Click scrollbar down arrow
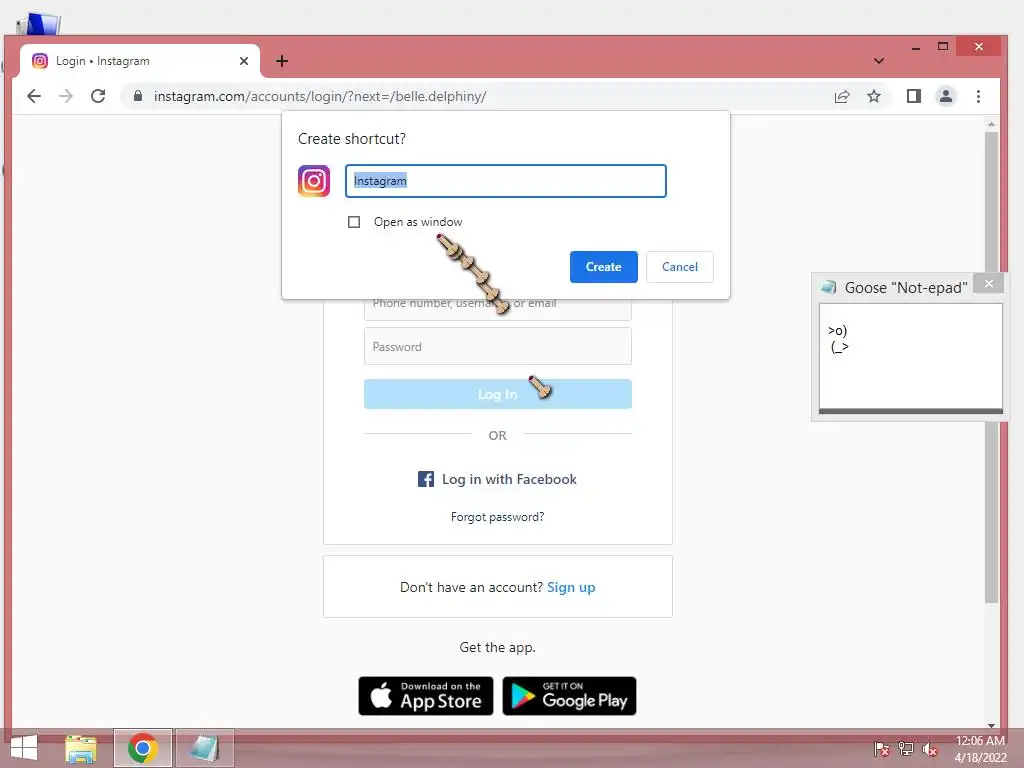The width and height of the screenshot is (1024, 768). click(x=991, y=725)
